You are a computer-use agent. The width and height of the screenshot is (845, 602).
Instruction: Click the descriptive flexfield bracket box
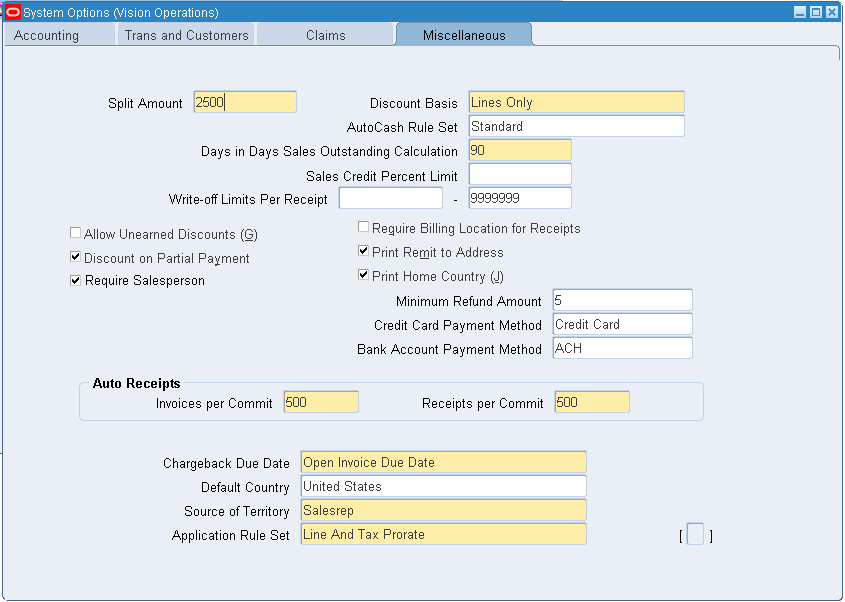(x=695, y=535)
